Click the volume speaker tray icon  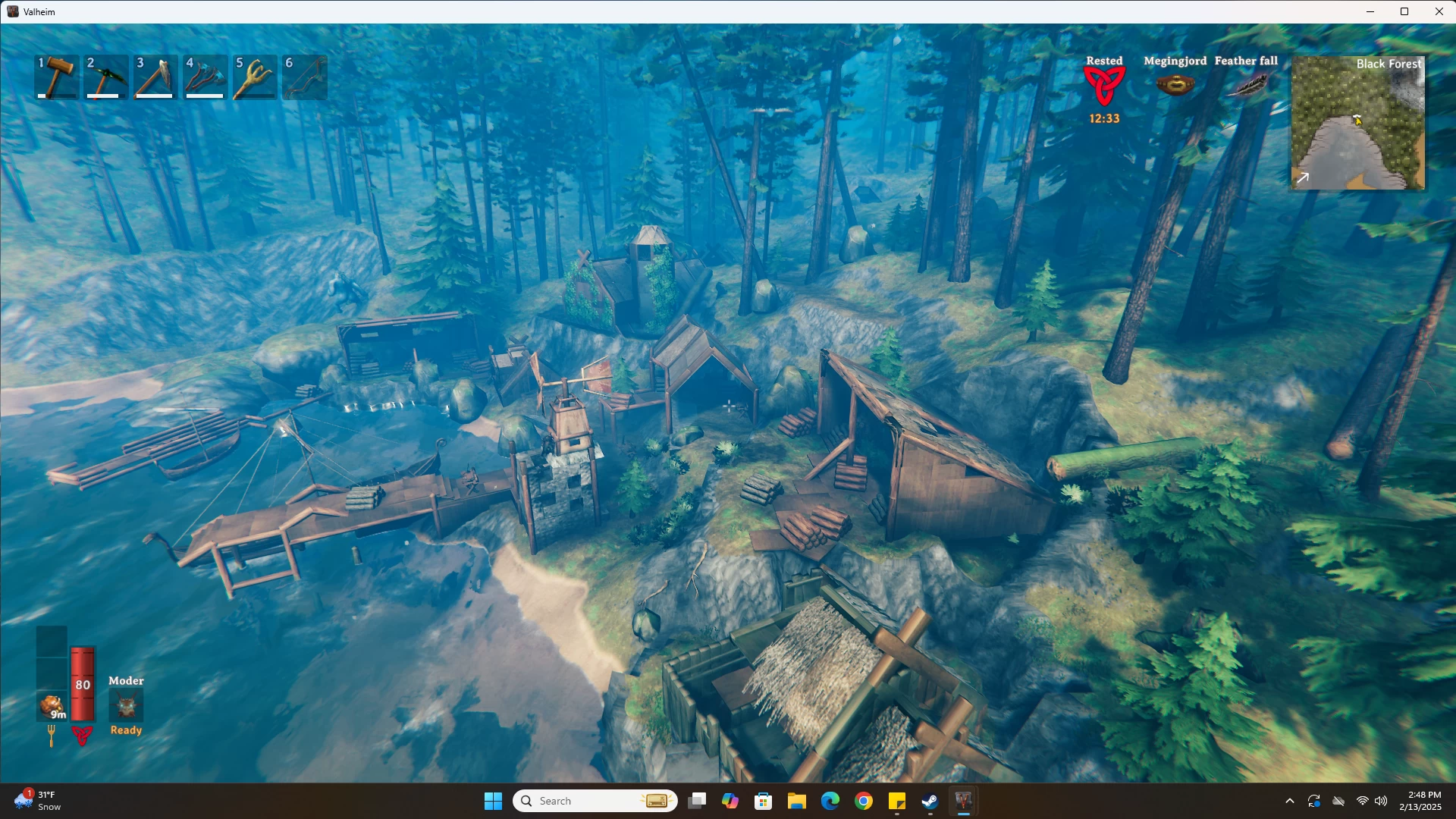1381,801
